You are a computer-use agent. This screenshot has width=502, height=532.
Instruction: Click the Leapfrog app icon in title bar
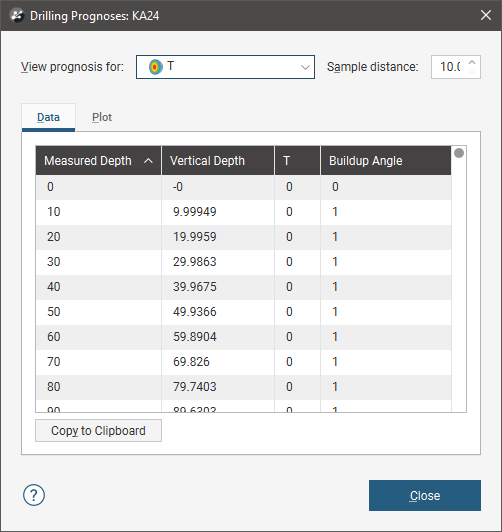17,16
